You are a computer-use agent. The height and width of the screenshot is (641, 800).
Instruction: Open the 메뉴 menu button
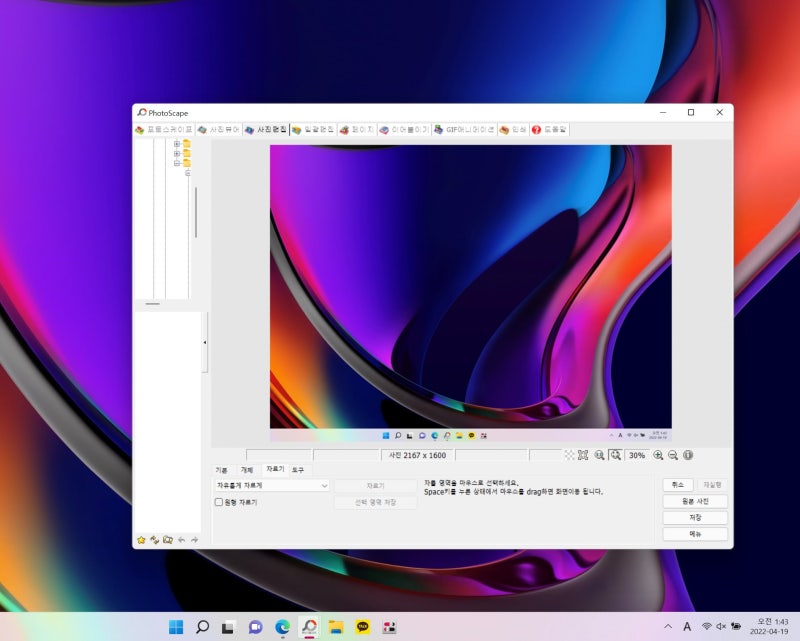tap(695, 534)
